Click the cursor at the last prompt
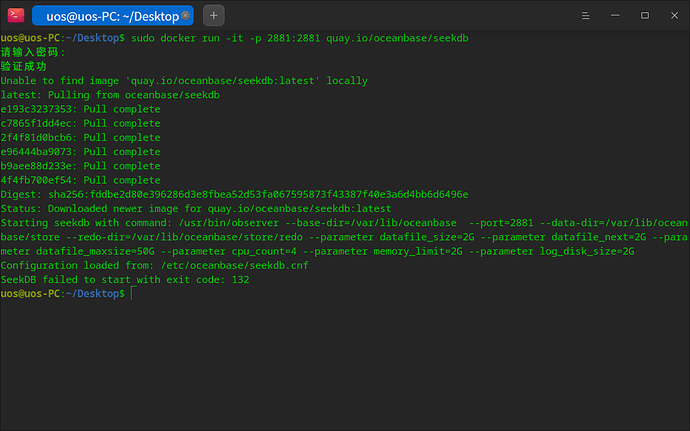This screenshot has width=690, height=431. coord(131,294)
